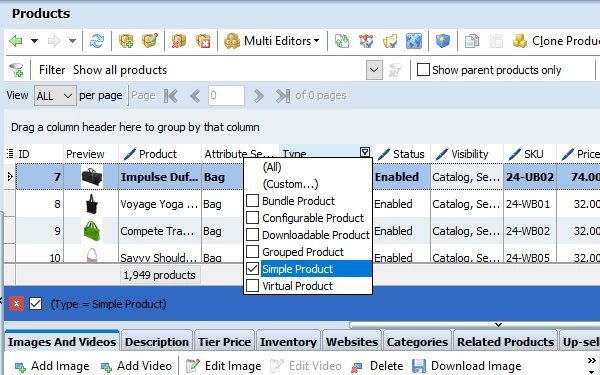Check the Virtual Product checkbox
The height and width of the screenshot is (375, 600).
(x=252, y=285)
